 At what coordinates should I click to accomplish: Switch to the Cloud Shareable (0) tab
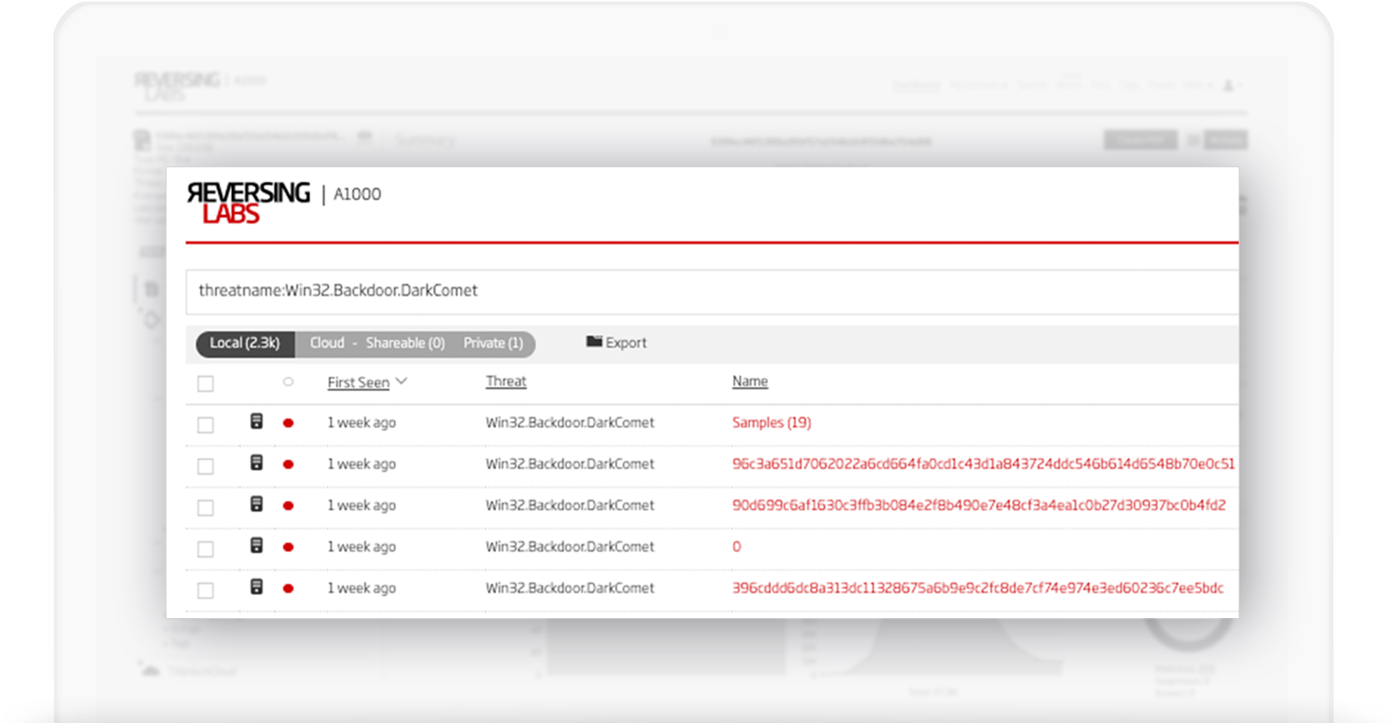376,343
